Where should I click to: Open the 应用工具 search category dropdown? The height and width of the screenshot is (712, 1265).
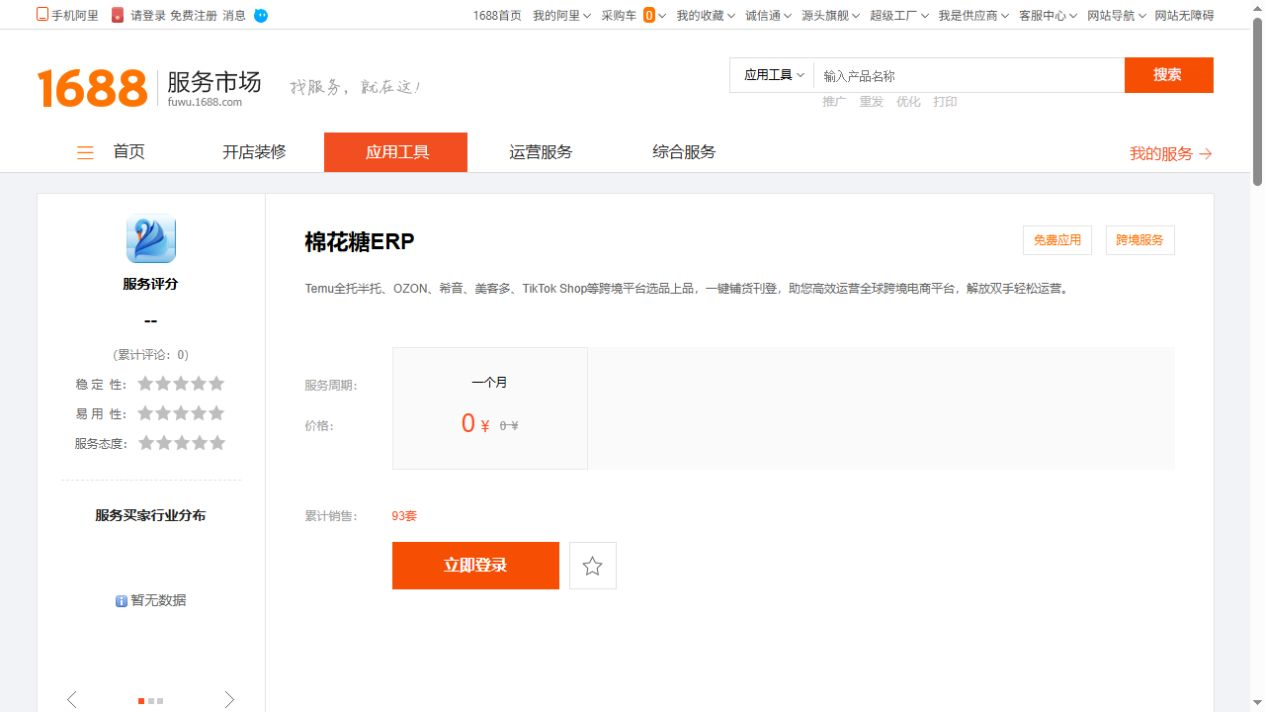(773, 75)
